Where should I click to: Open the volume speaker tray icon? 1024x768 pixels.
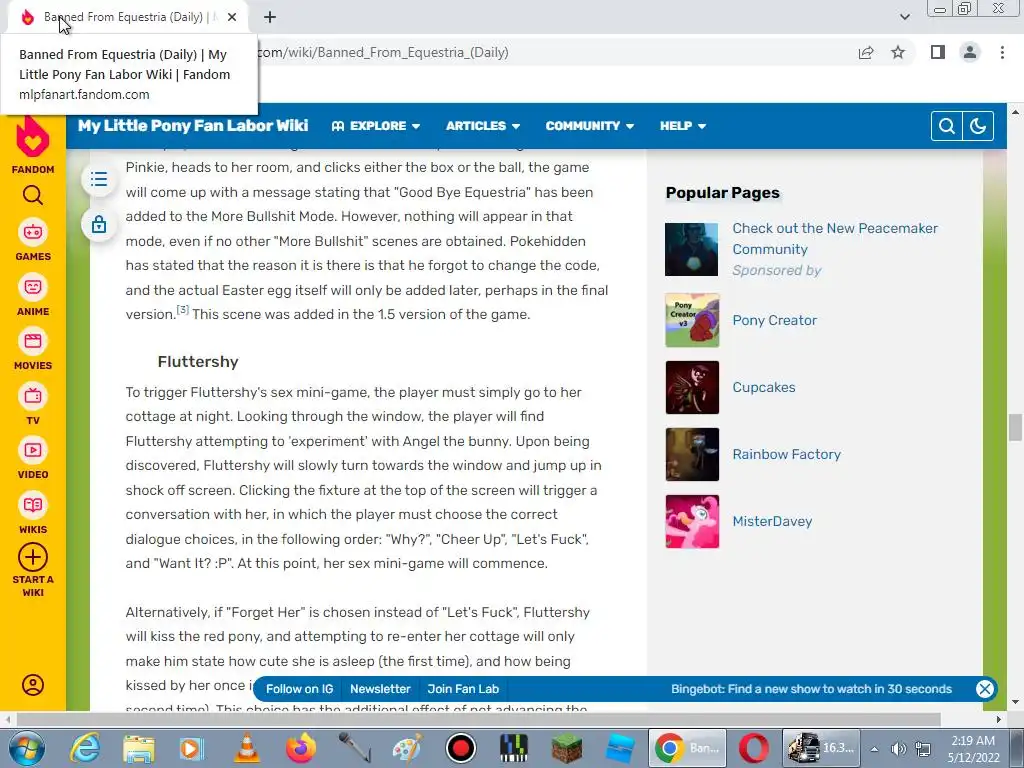(899, 748)
